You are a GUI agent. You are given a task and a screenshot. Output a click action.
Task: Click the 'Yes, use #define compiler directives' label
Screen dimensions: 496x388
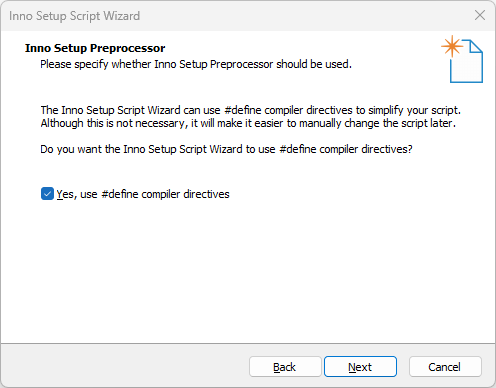tap(143, 194)
